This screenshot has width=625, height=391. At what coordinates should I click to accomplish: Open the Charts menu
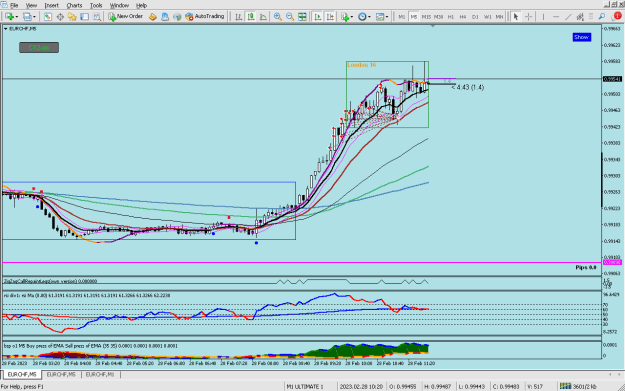74,6
